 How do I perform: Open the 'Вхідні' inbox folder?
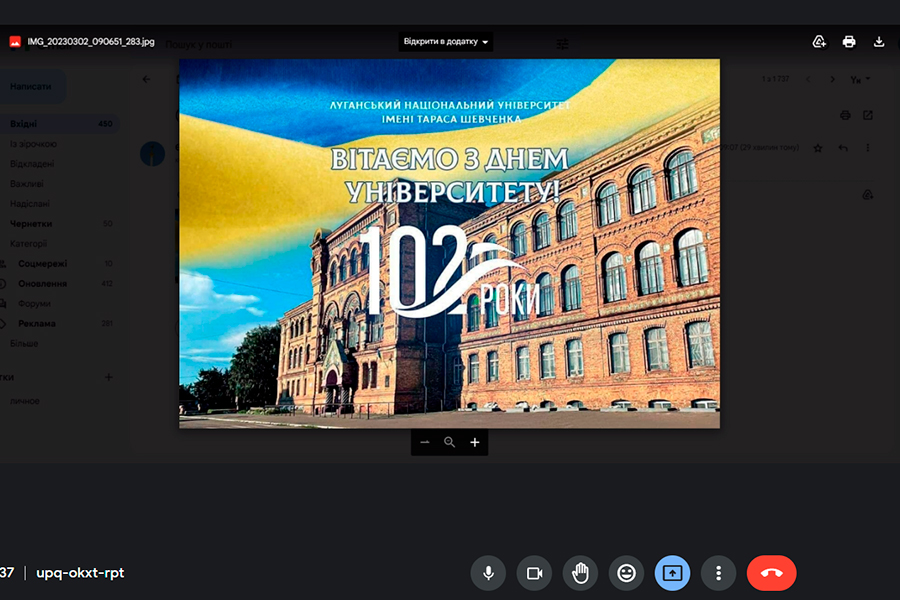pos(59,123)
